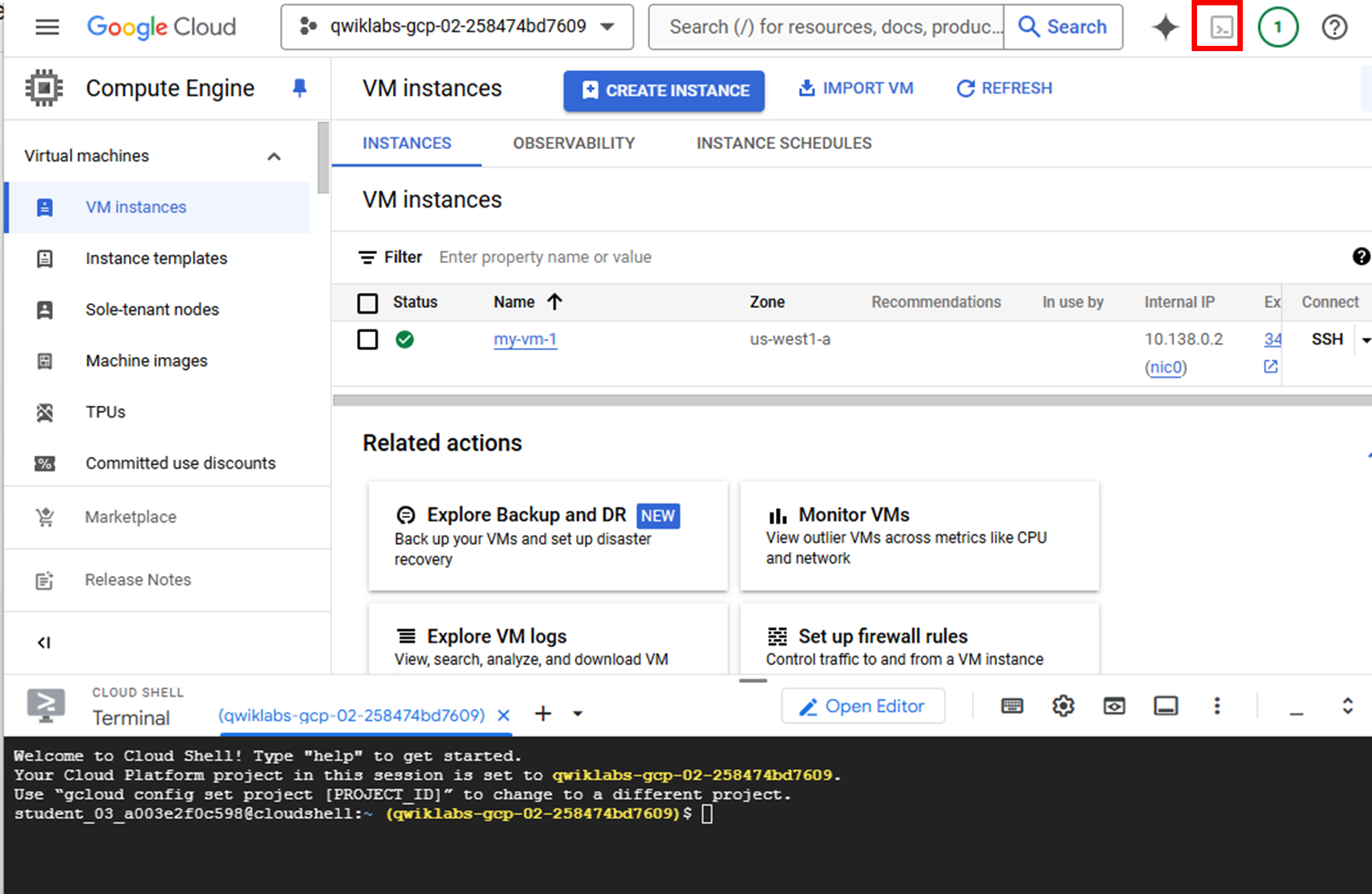Sort by Name using the arrow icon
The width and height of the screenshot is (1372, 894).
[555, 302]
